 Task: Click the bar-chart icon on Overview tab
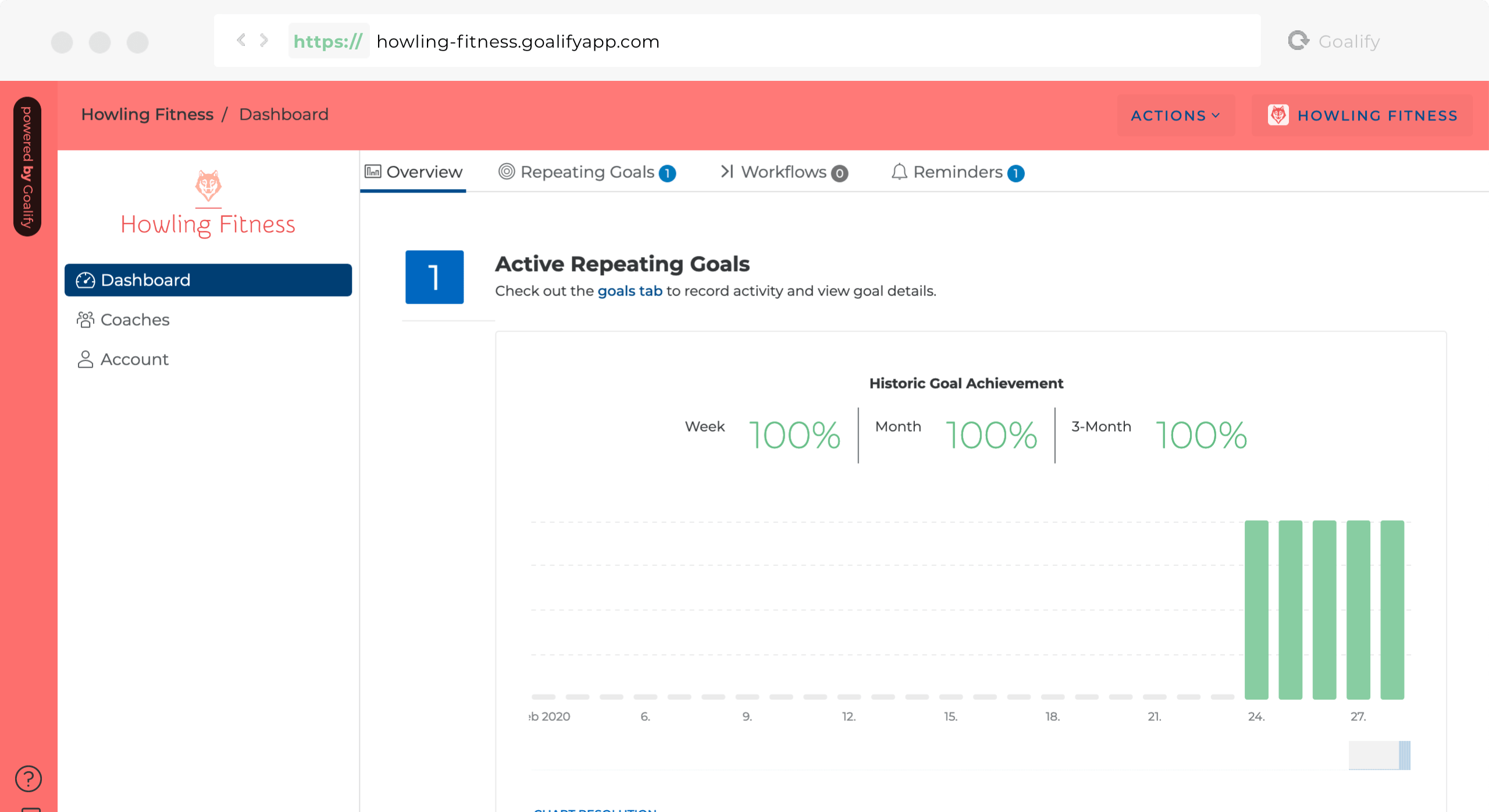374,171
